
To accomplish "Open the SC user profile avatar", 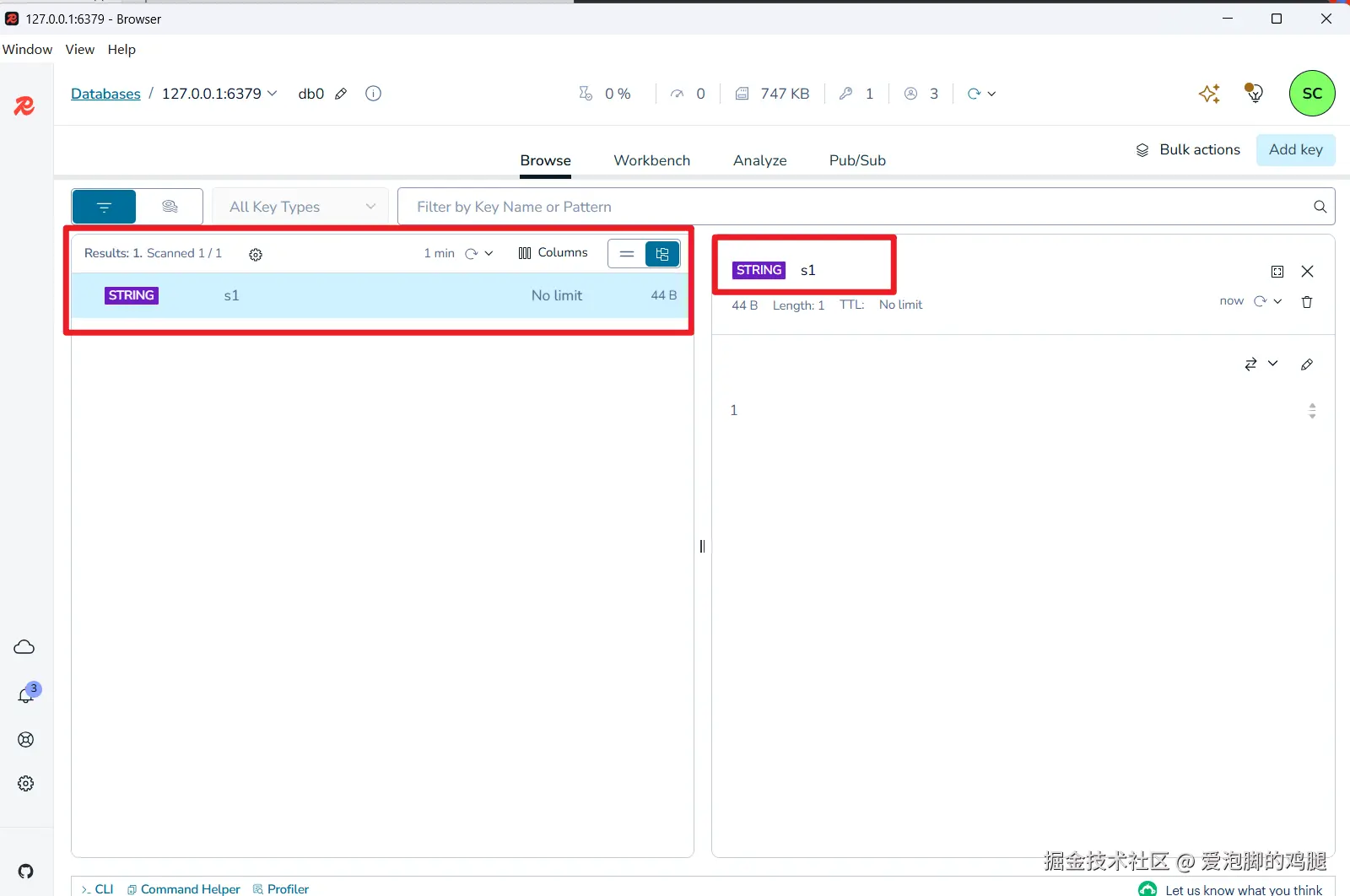I will pyautogui.click(x=1312, y=94).
